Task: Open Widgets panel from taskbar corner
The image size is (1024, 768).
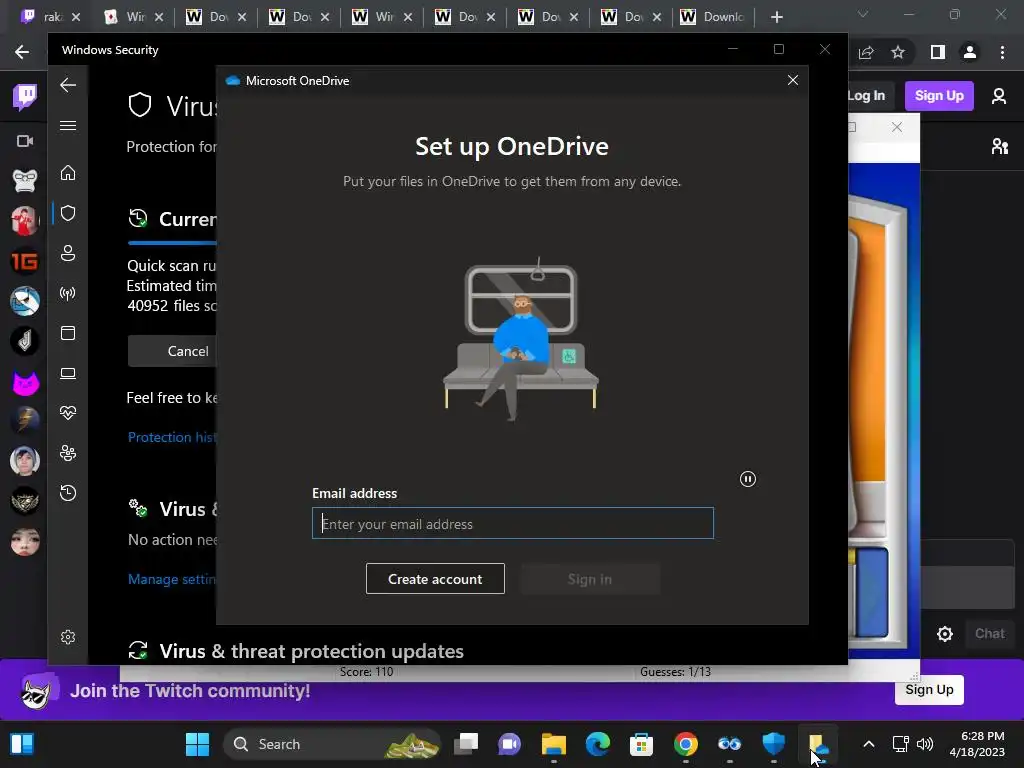Action: [x=22, y=744]
